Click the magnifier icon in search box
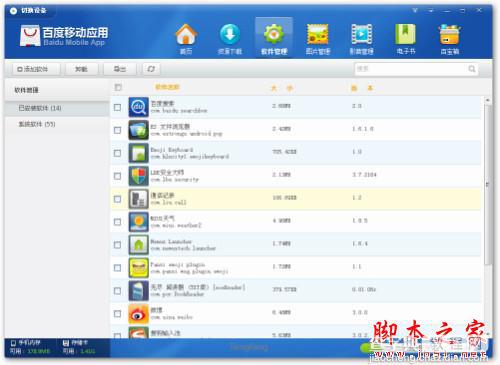The image size is (500, 365). 472,69
